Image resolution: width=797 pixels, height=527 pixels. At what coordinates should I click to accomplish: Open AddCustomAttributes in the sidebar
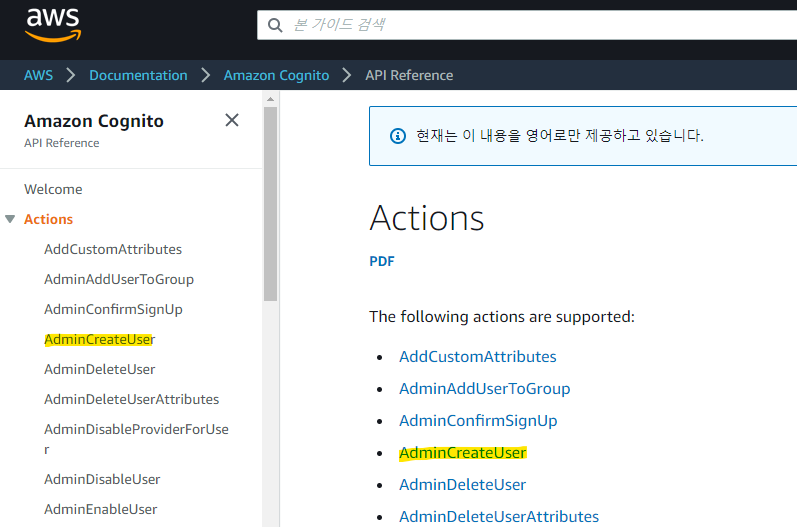coord(113,249)
